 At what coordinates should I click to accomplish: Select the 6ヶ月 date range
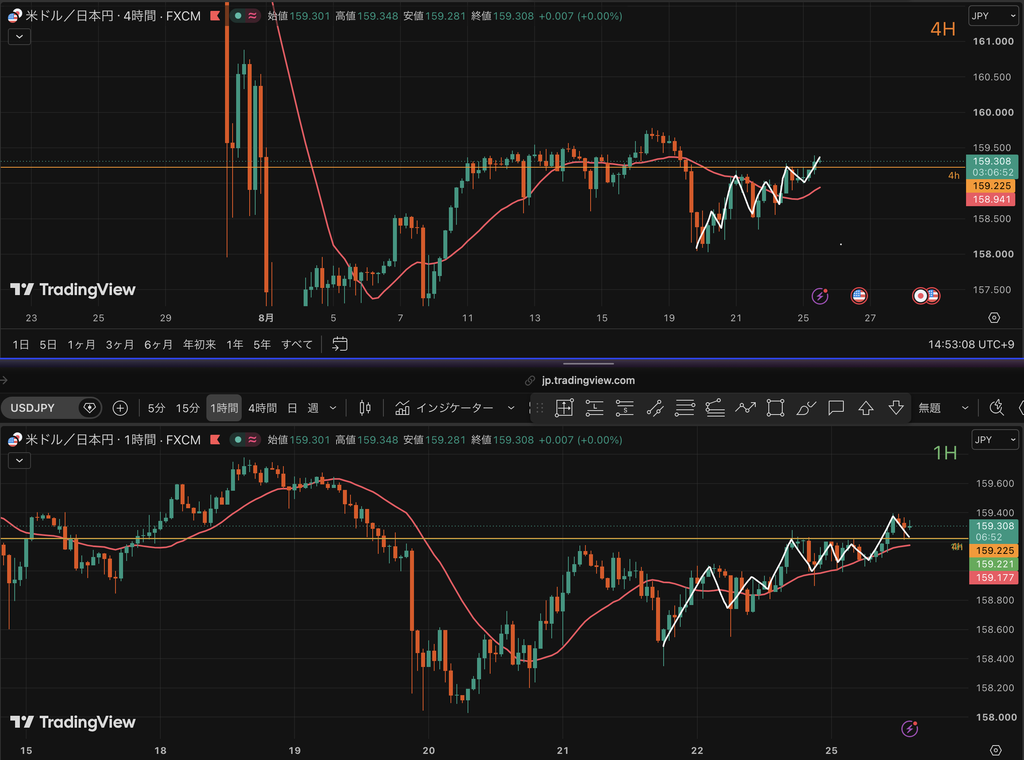pyautogui.click(x=158, y=344)
